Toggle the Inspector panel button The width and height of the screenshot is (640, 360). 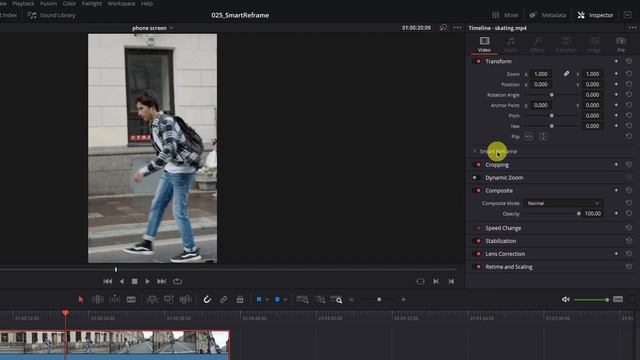pyautogui.click(x=595, y=15)
